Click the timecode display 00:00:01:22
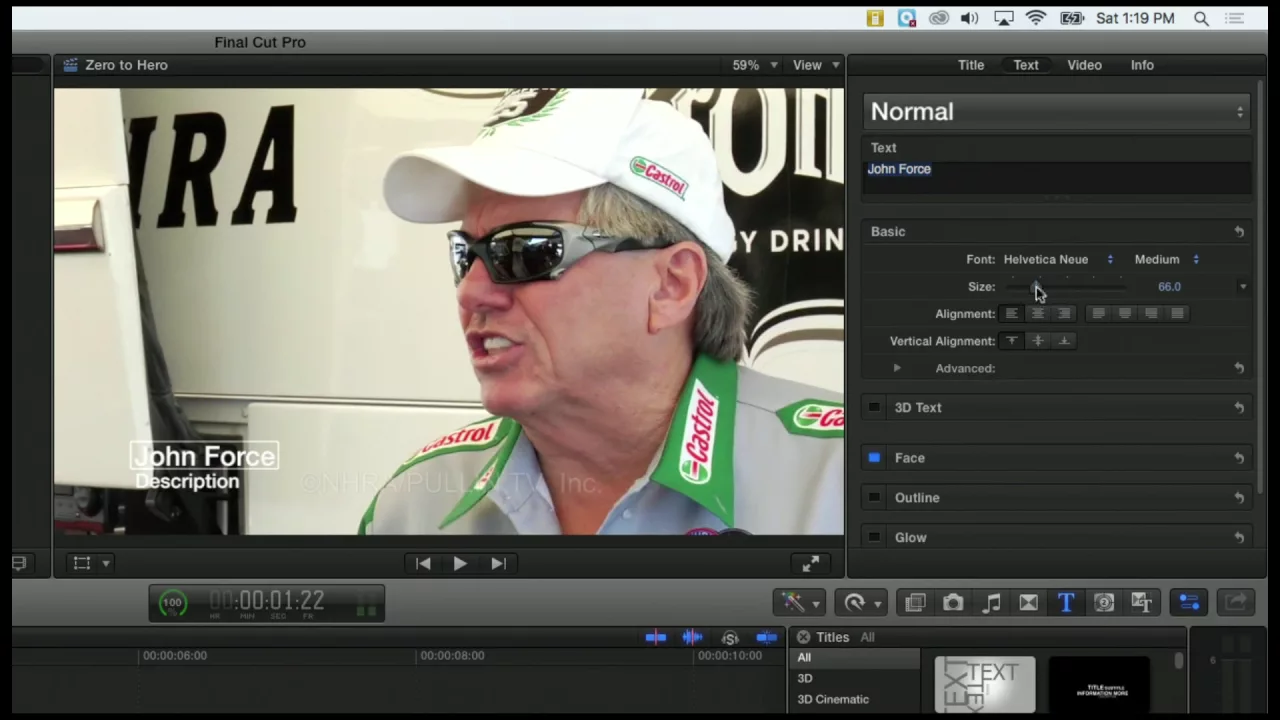This screenshot has height=720, width=1280. point(267,602)
